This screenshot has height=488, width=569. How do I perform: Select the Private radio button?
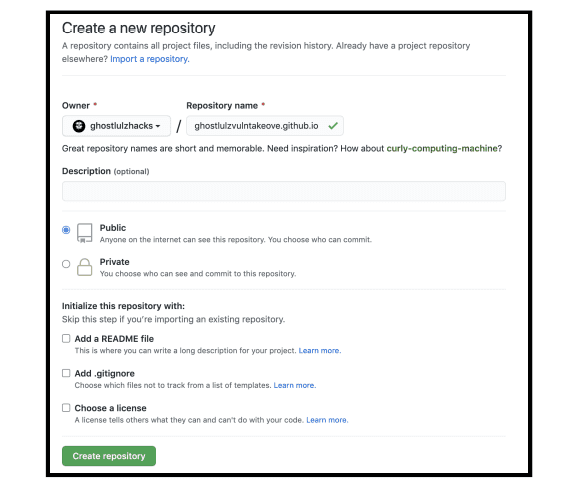66,264
